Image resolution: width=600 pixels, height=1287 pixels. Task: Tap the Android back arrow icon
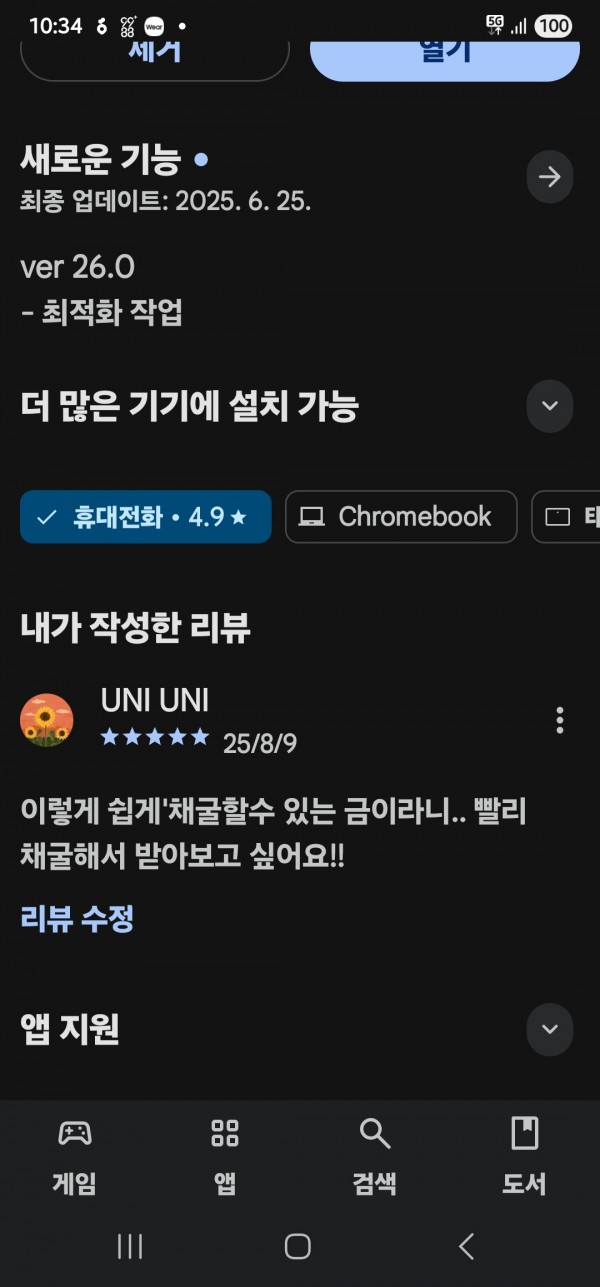point(466,1246)
